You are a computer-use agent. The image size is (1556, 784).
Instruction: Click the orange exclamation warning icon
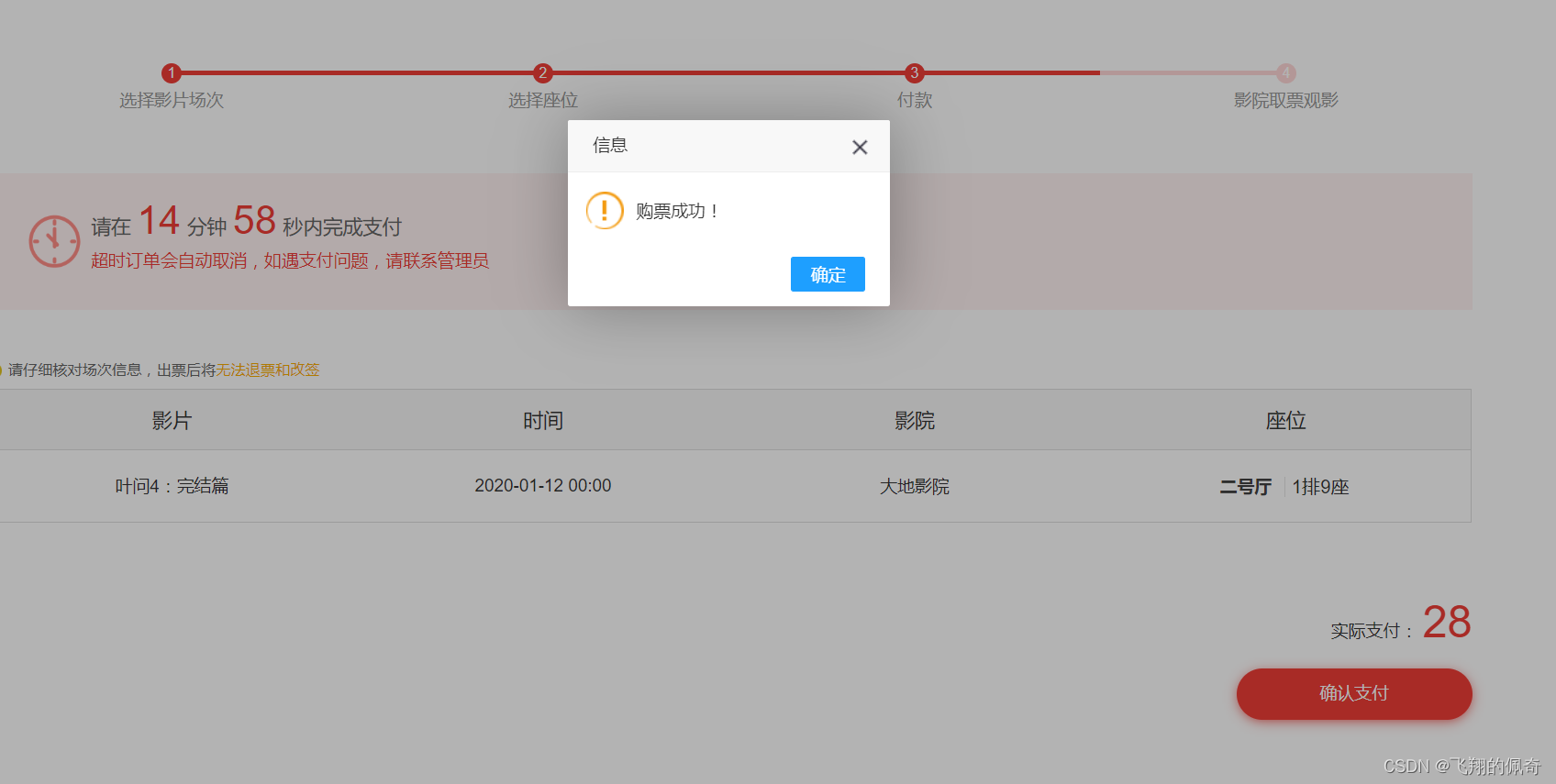[605, 211]
